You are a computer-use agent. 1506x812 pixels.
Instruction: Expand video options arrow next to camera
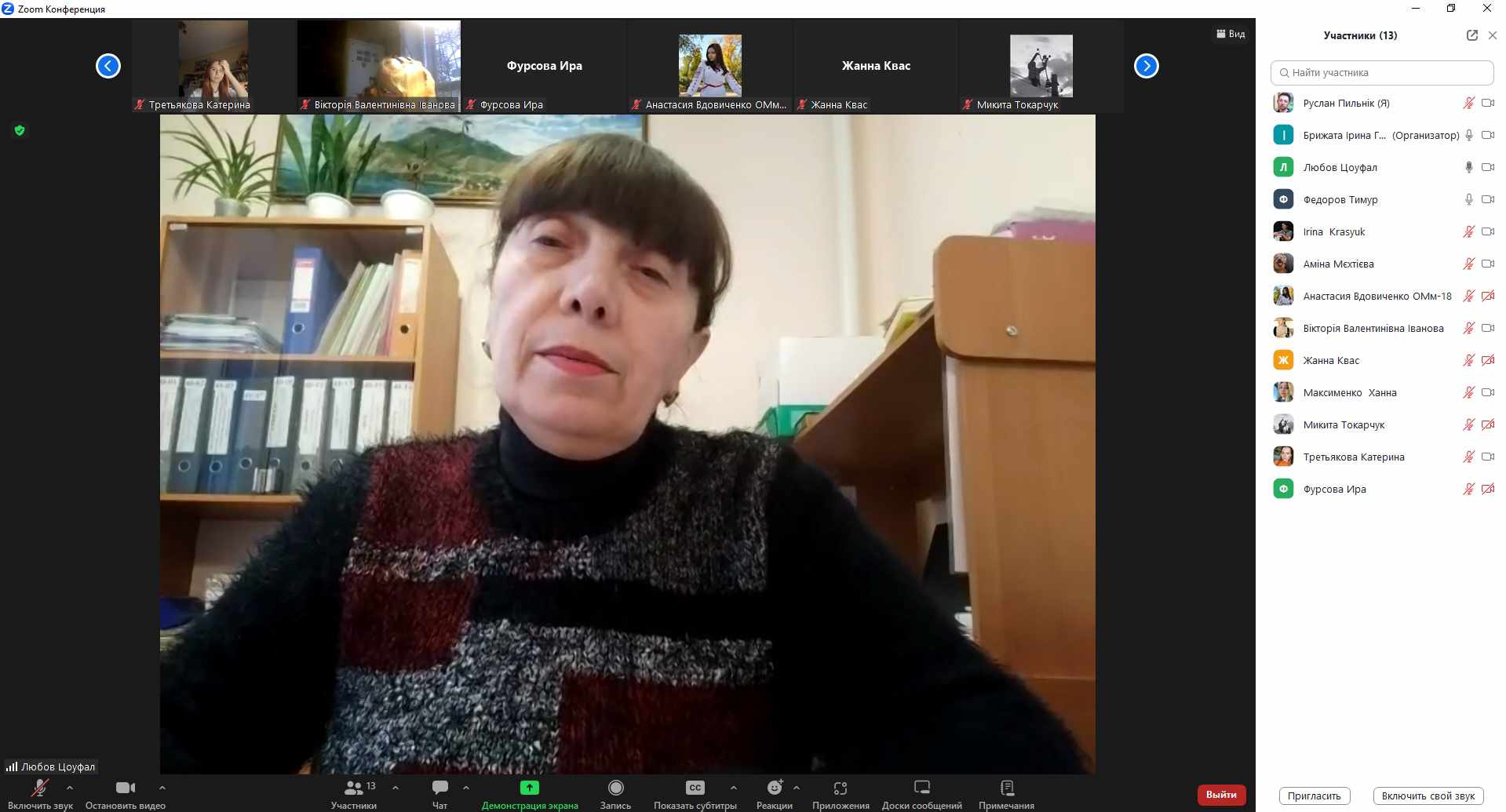tap(162, 787)
